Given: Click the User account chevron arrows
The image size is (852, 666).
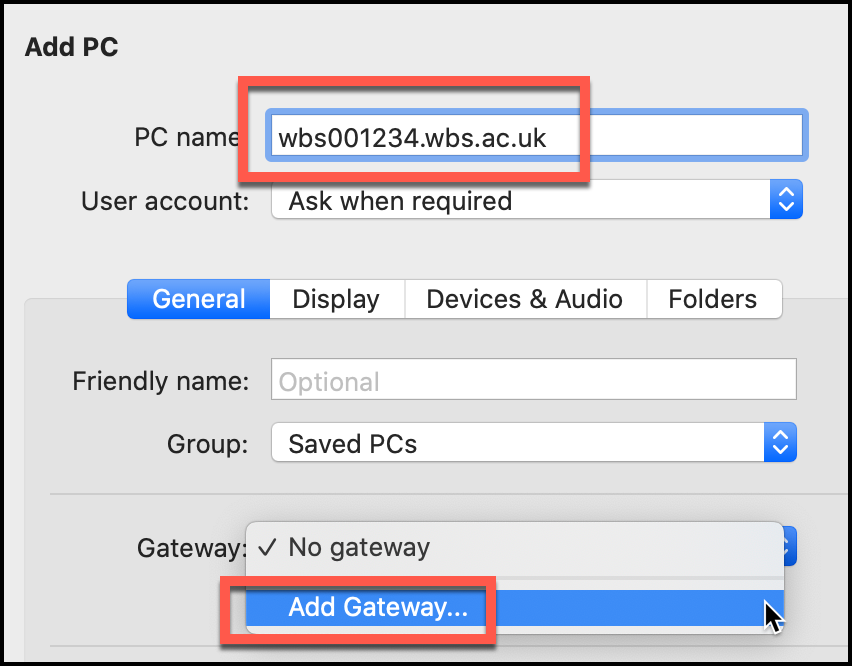Looking at the screenshot, I should pos(786,200).
